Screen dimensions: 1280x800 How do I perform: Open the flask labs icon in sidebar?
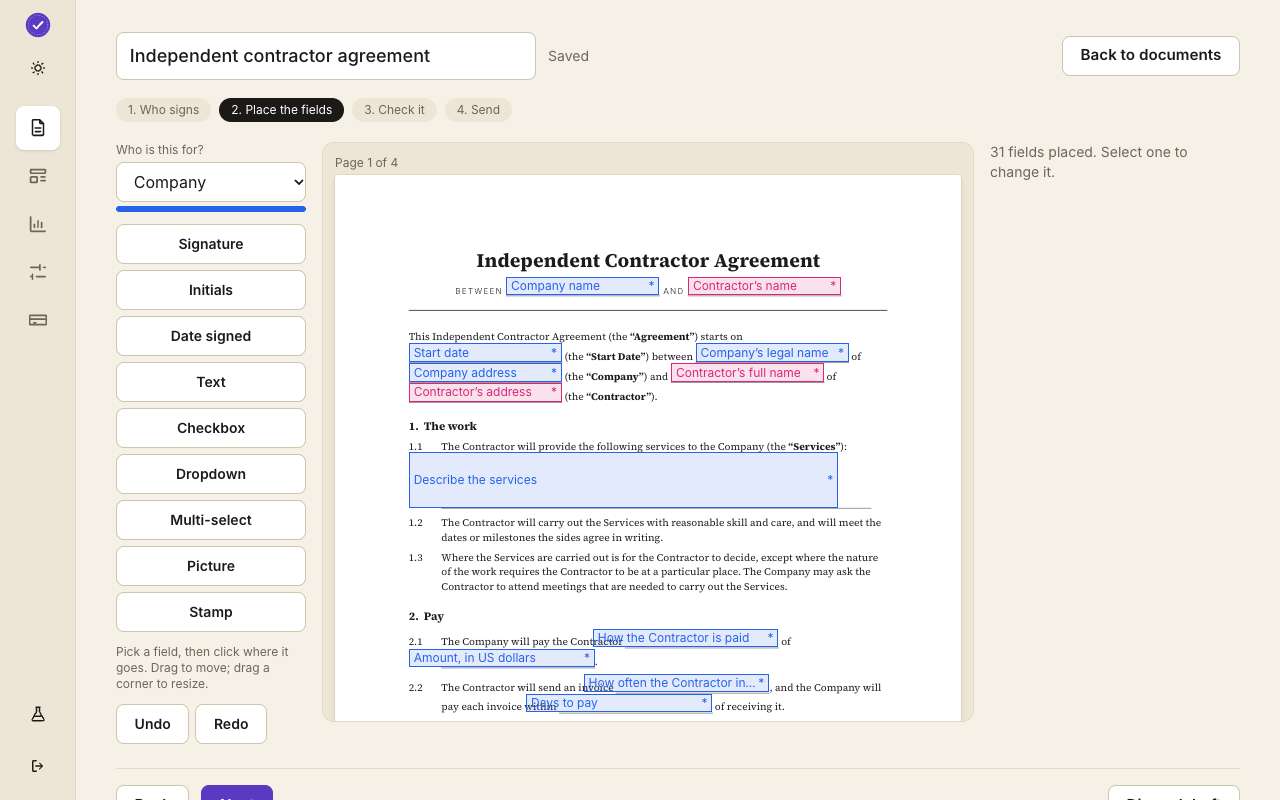point(38,714)
